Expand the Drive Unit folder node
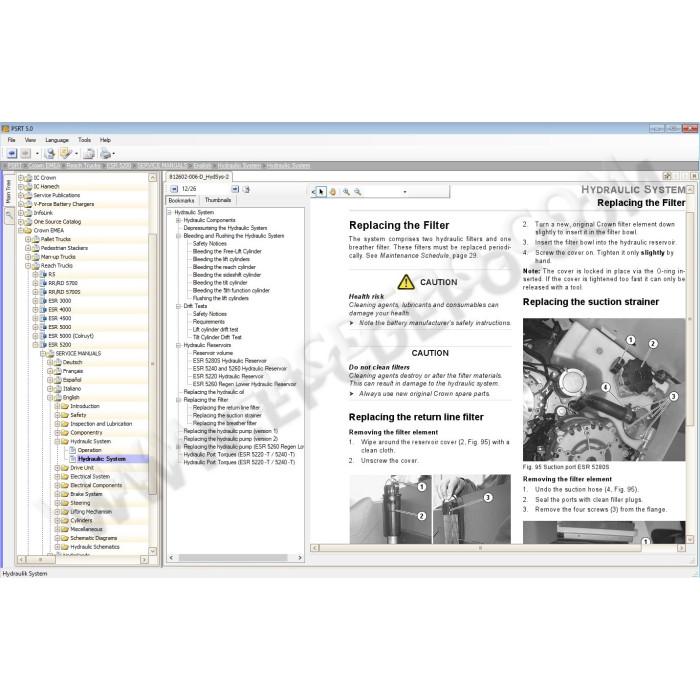This screenshot has height=700, width=700. [57, 468]
